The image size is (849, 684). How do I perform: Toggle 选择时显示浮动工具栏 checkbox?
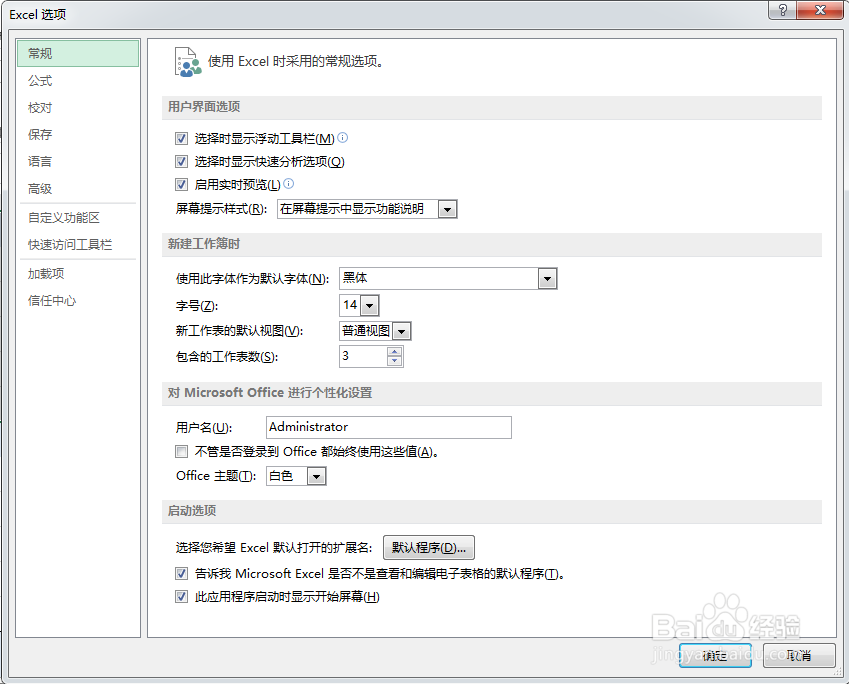coord(181,139)
